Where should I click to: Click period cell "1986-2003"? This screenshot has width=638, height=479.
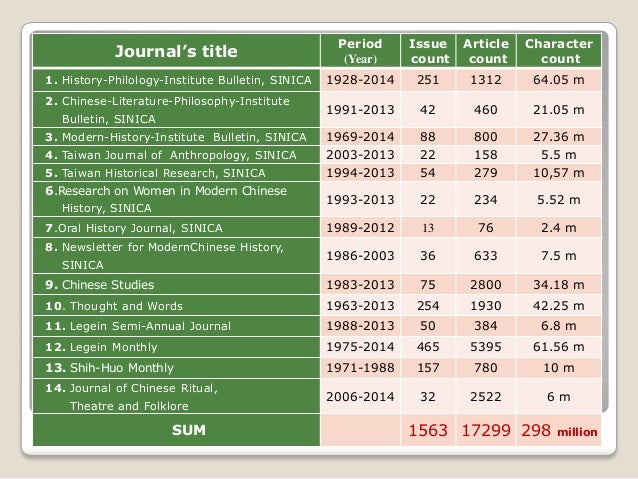coord(360,256)
